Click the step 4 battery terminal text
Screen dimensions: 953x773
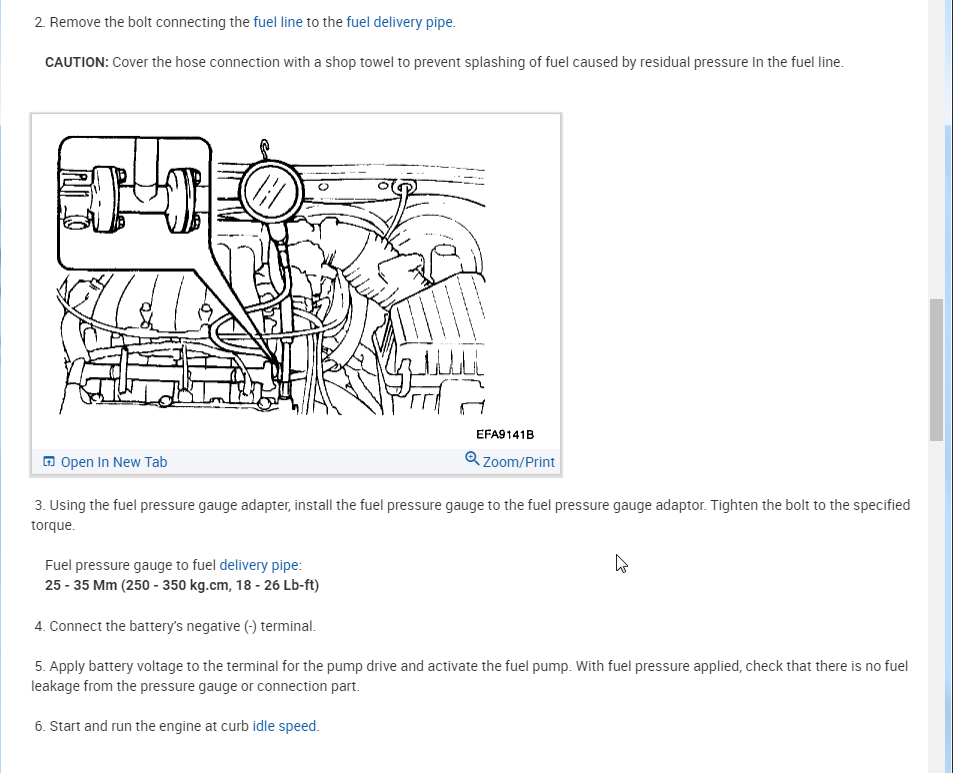pos(175,626)
